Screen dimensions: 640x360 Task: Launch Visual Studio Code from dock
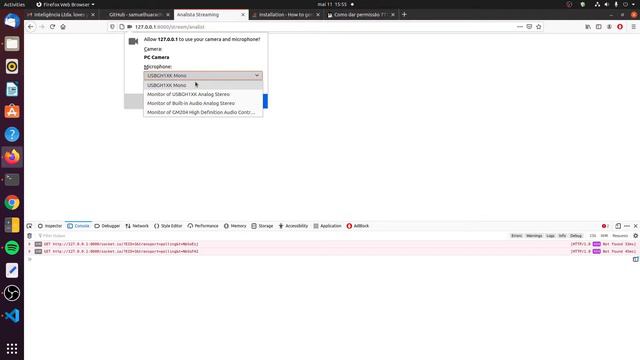(12, 316)
